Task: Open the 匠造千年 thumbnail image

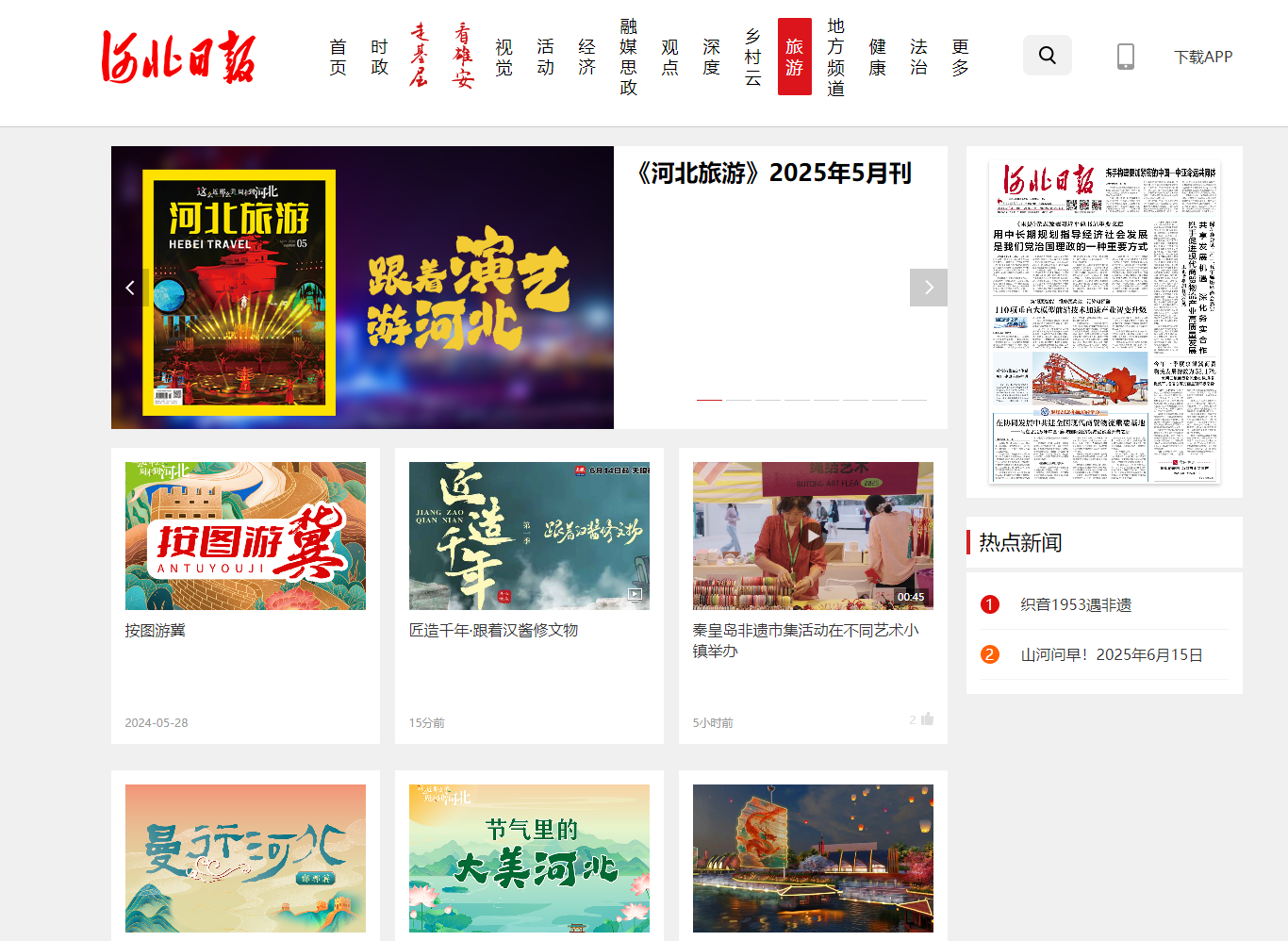Action: click(x=529, y=536)
